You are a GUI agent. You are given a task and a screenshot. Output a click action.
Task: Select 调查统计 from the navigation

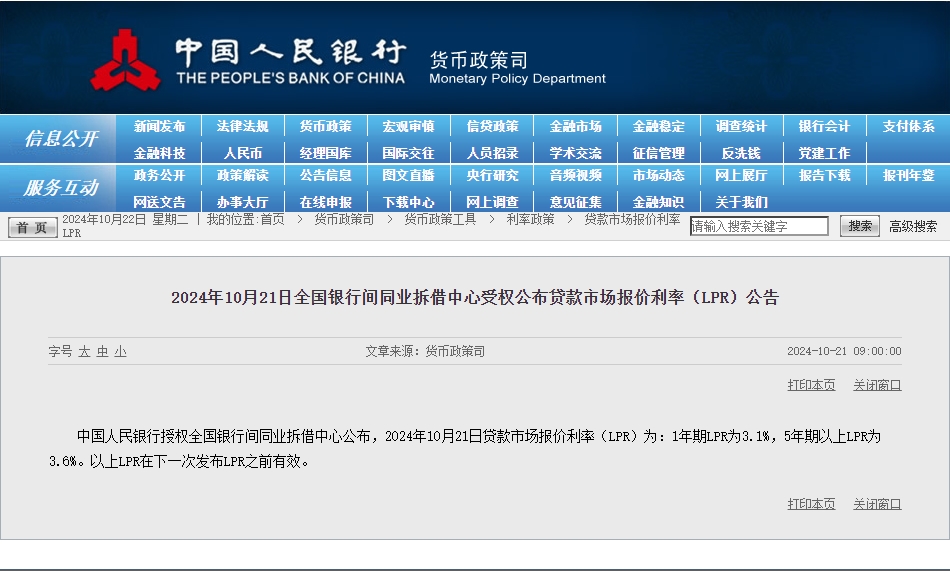pyautogui.click(x=741, y=127)
